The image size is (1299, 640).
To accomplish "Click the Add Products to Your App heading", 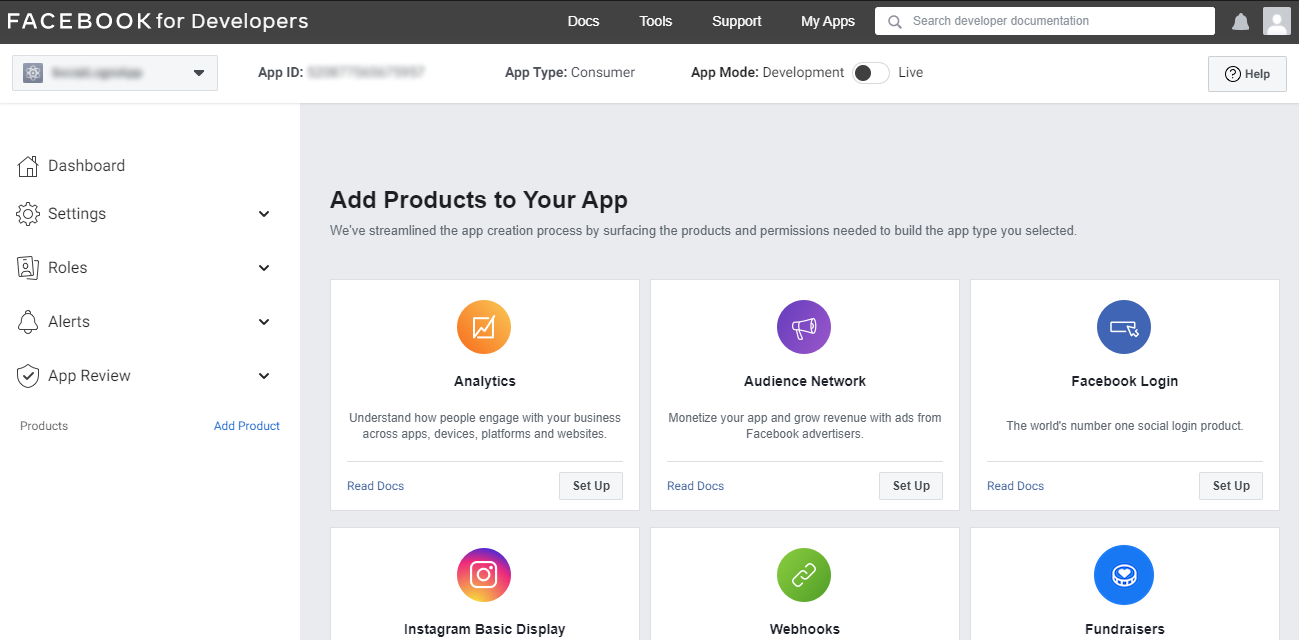I will click(x=479, y=200).
